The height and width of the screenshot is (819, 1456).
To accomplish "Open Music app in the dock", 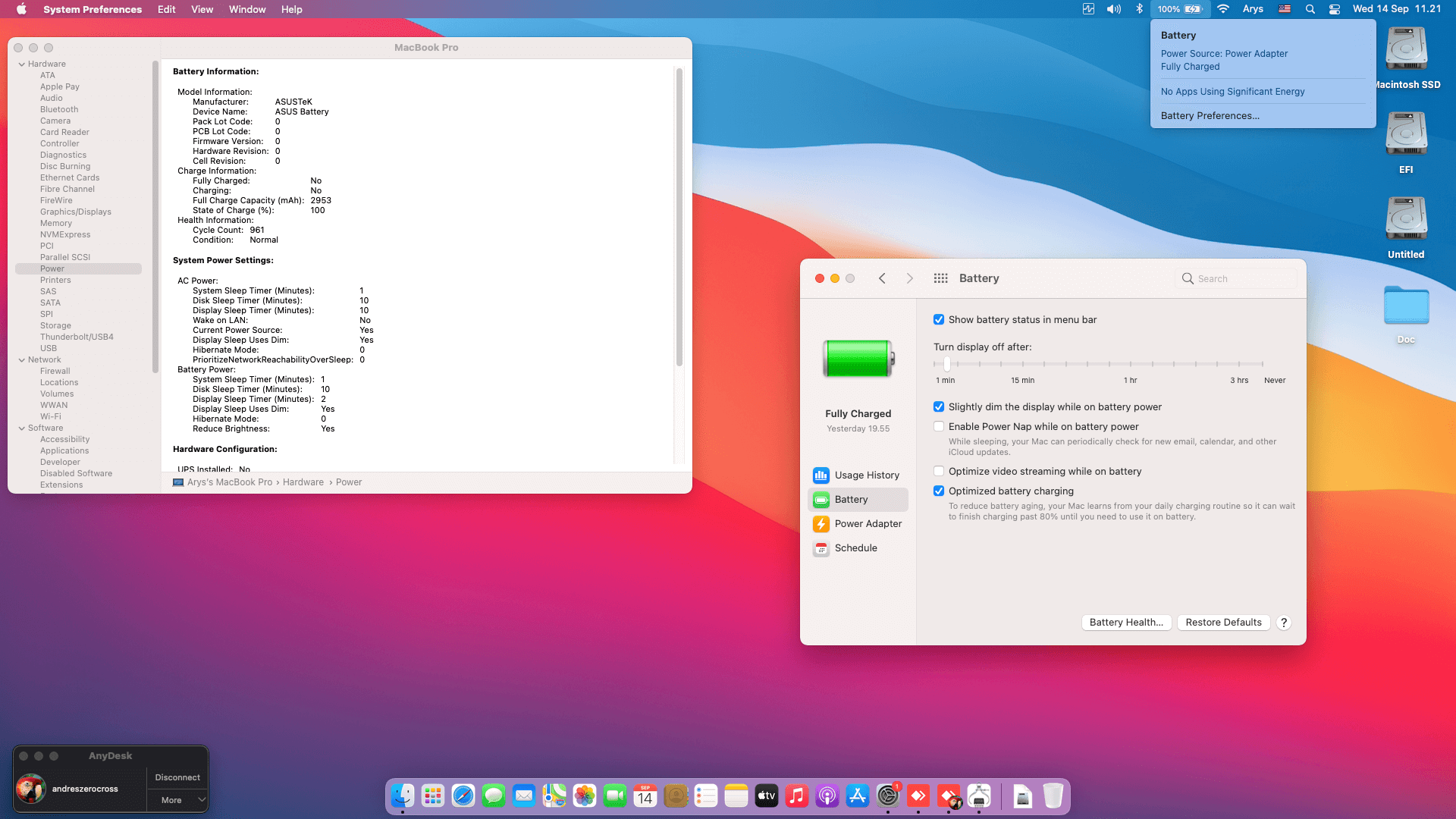I will [797, 795].
